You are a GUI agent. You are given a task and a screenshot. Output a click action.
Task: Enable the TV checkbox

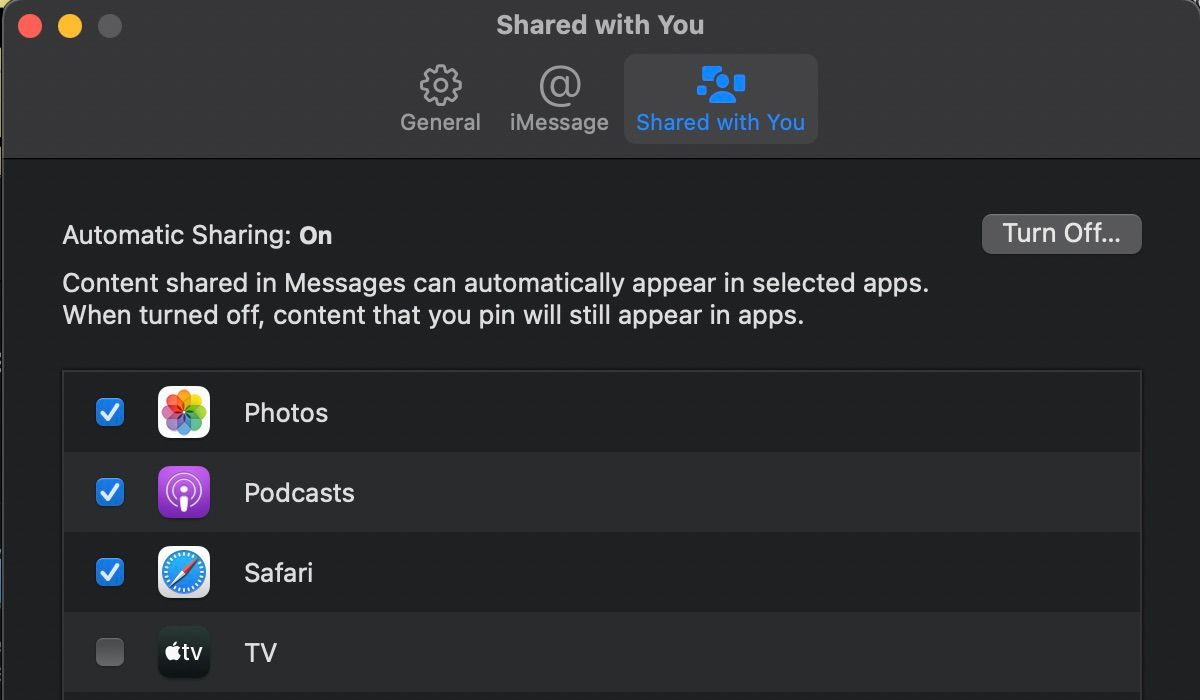(x=110, y=652)
